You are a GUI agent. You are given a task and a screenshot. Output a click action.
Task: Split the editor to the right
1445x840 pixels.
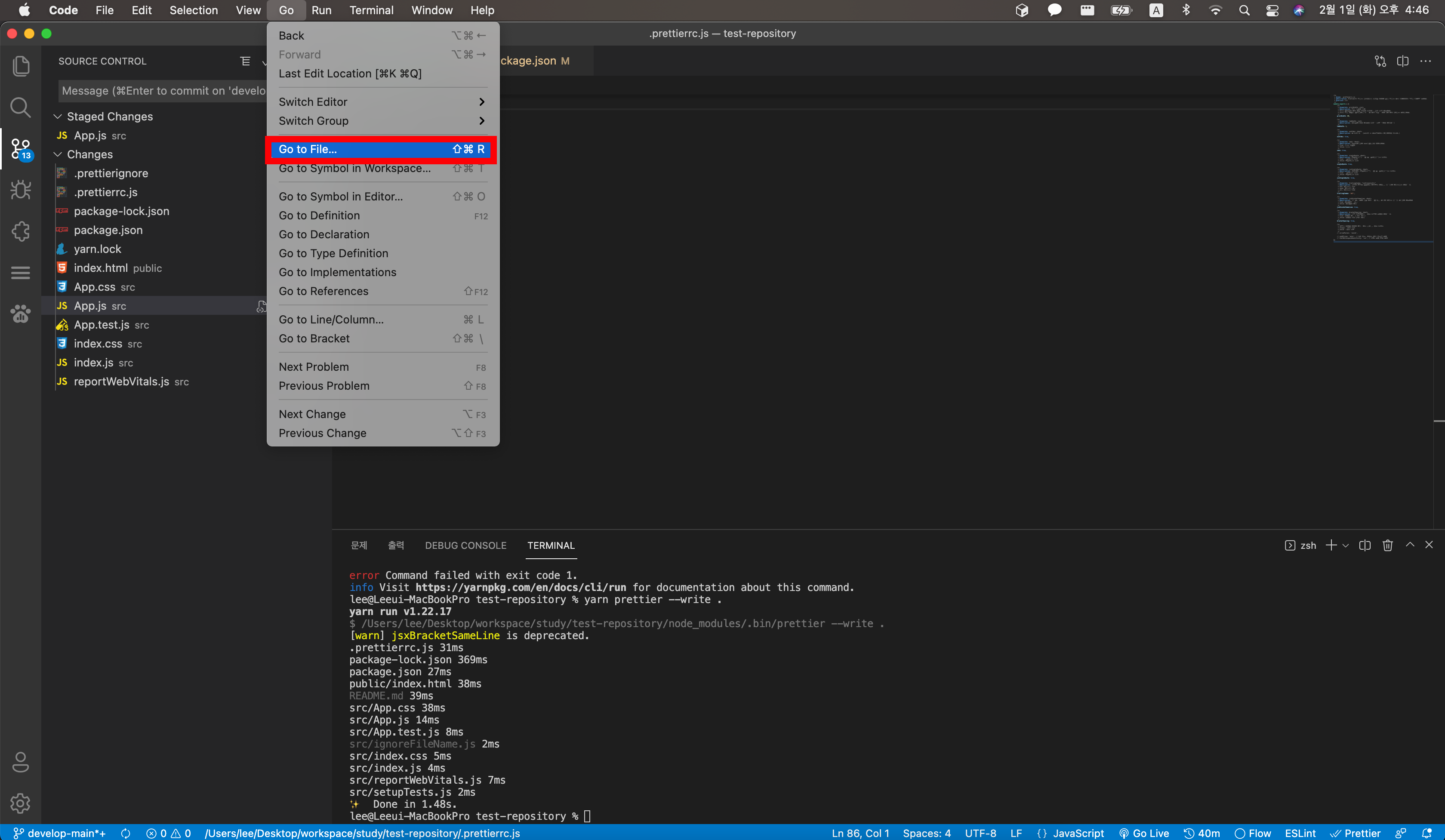[1402, 61]
